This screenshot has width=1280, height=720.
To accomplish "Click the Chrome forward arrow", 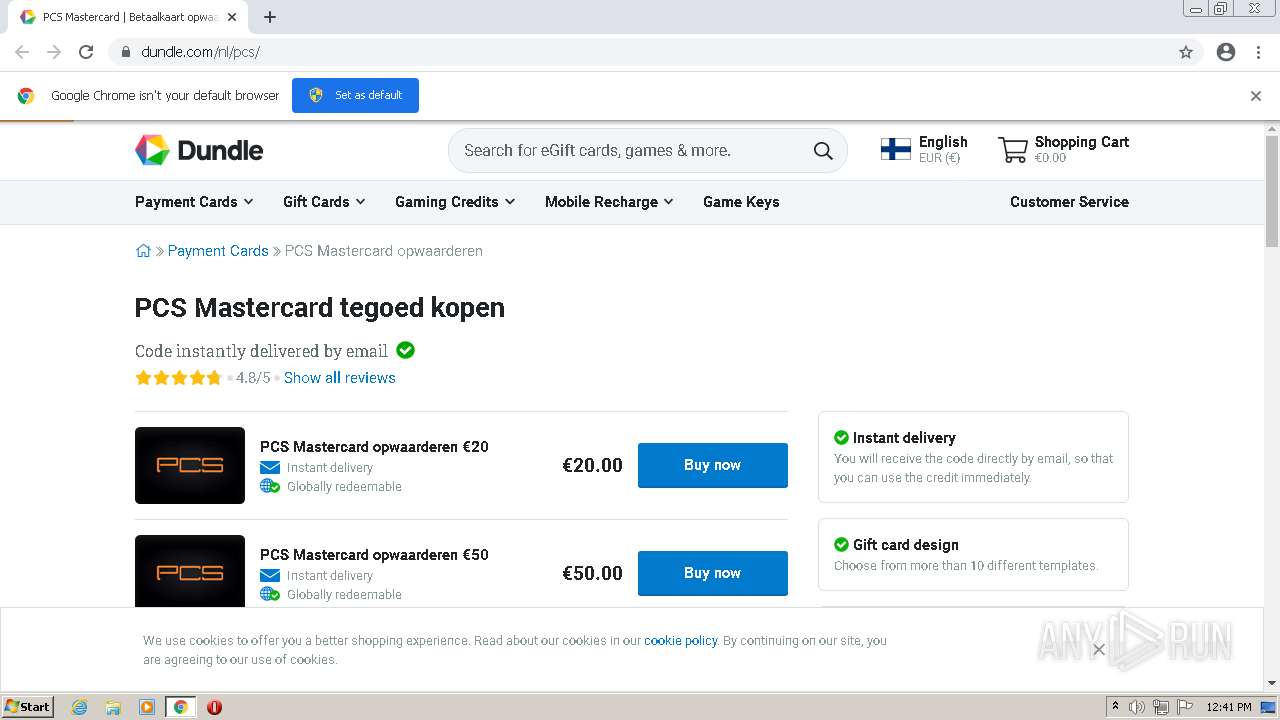I will [54, 52].
